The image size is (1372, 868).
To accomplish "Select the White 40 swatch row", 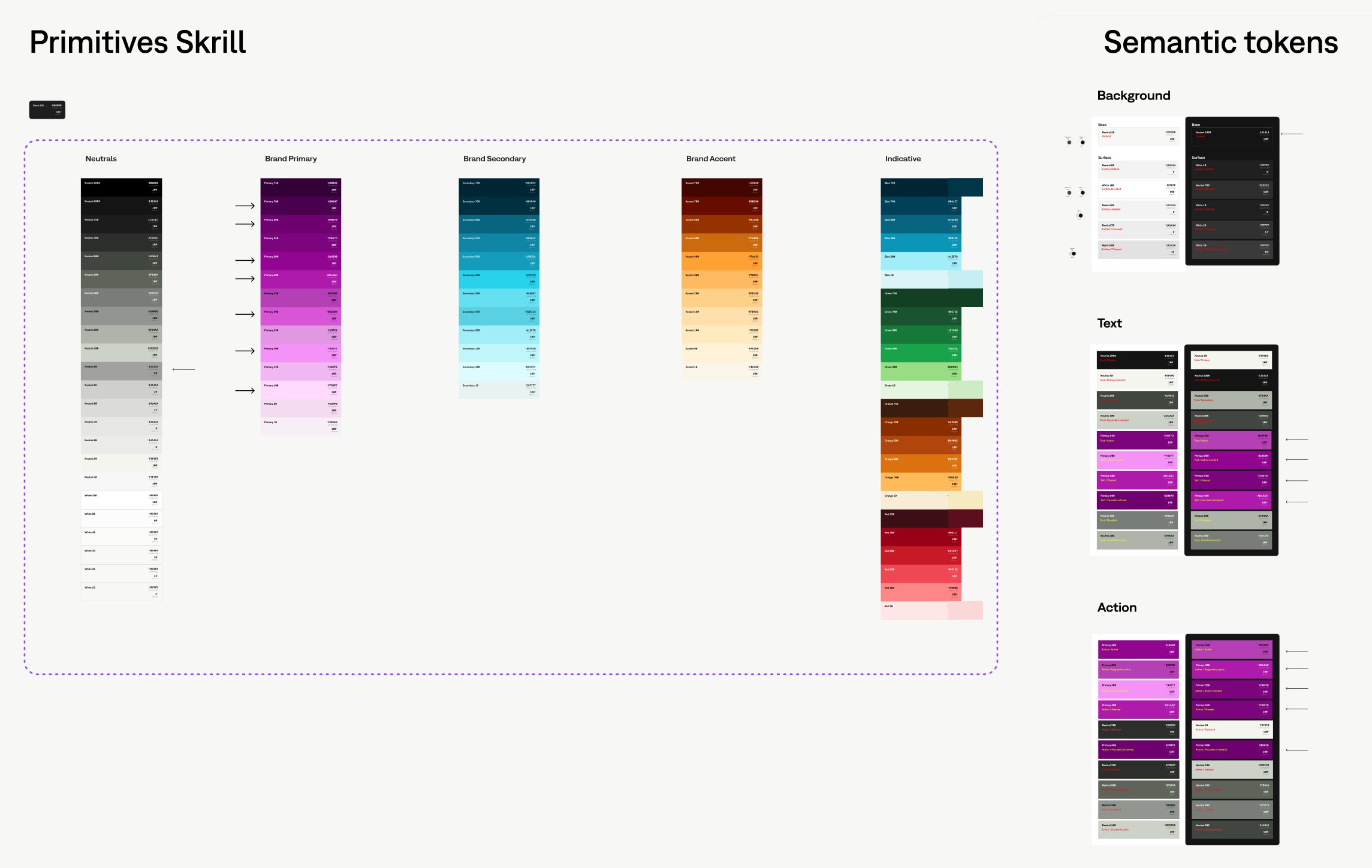I will point(121,537).
